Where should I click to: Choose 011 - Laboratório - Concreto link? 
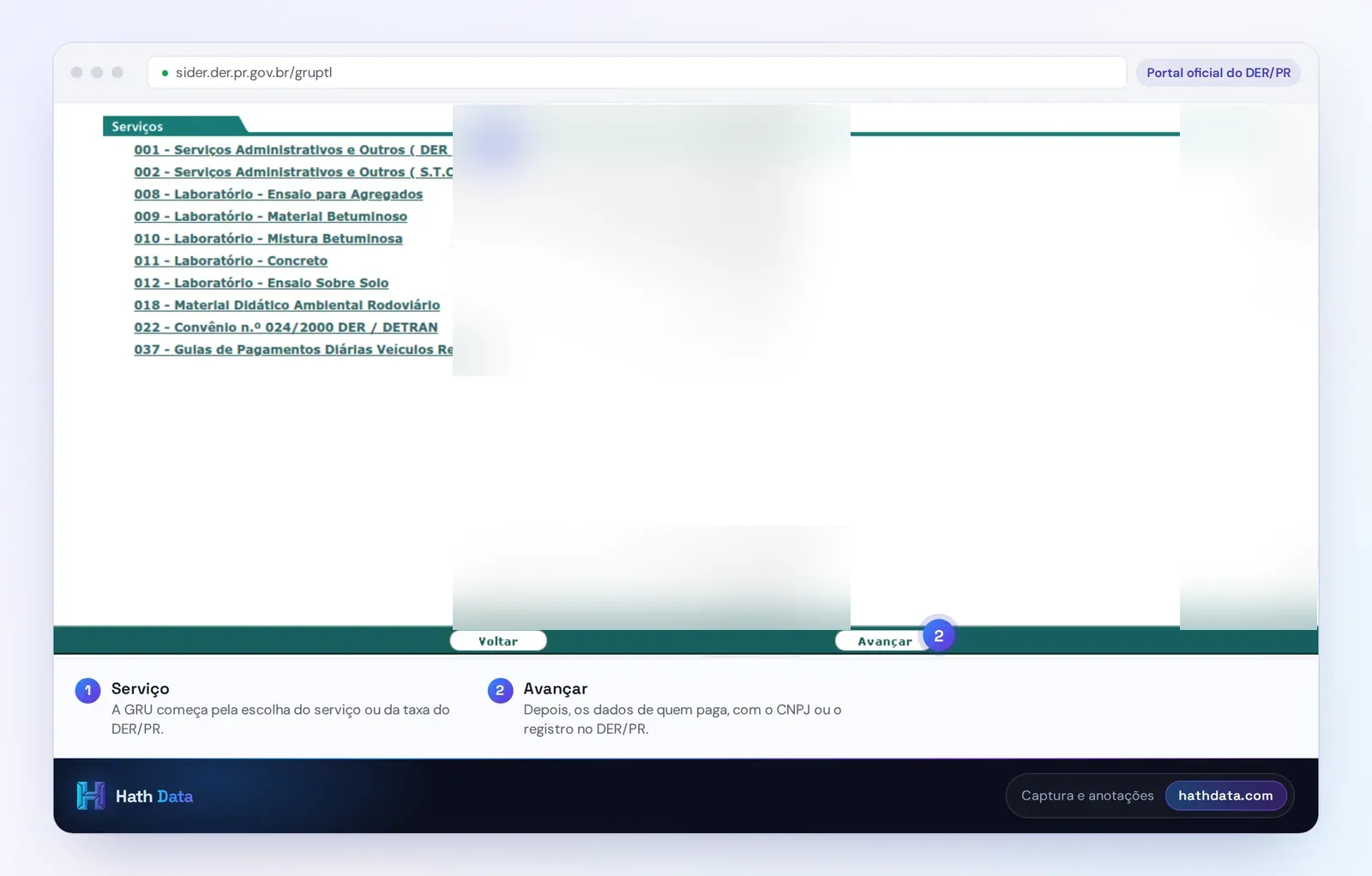[231, 261]
